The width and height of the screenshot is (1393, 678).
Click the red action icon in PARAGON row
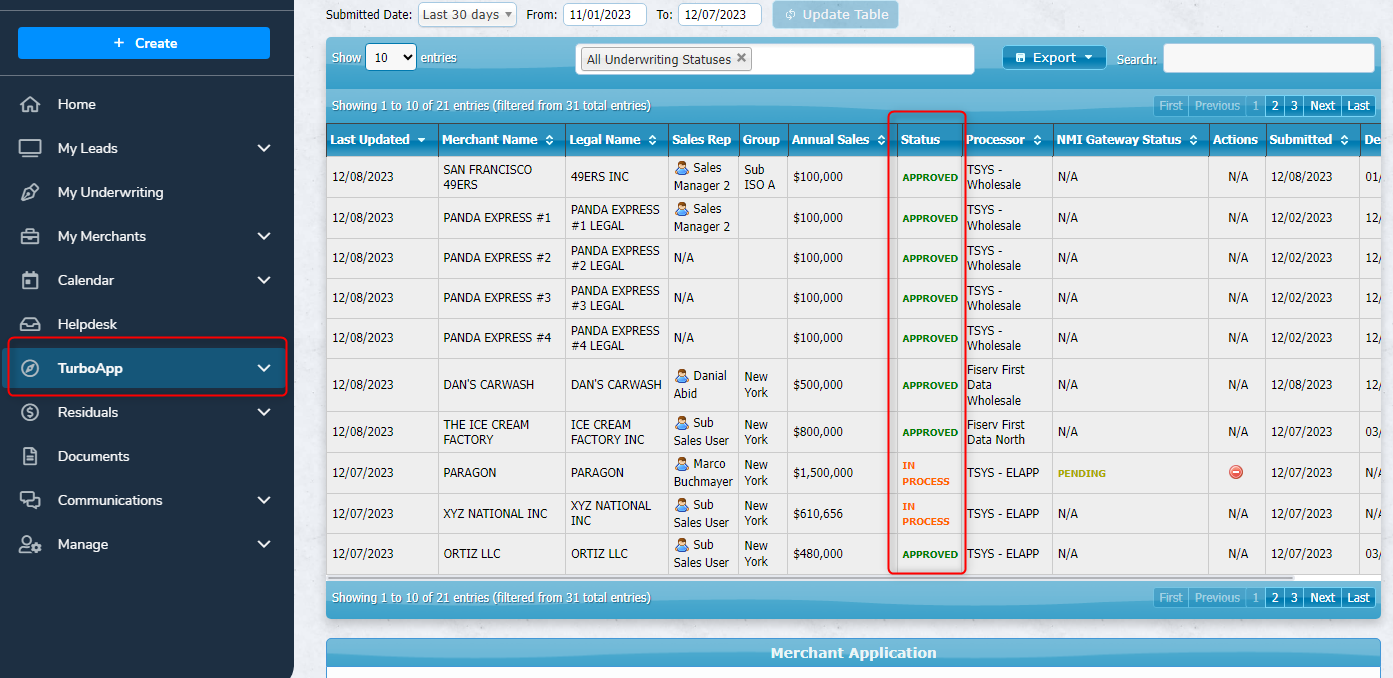coord(1236,472)
